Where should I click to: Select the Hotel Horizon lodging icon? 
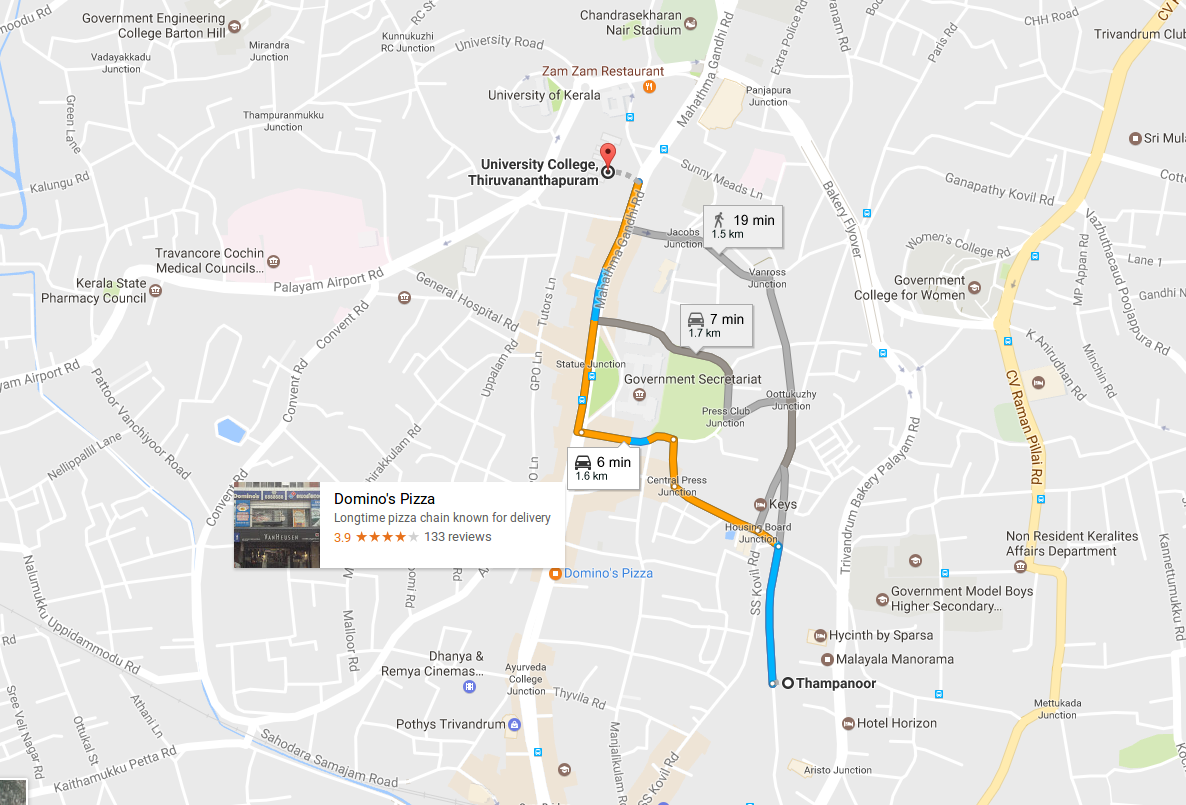point(849,723)
